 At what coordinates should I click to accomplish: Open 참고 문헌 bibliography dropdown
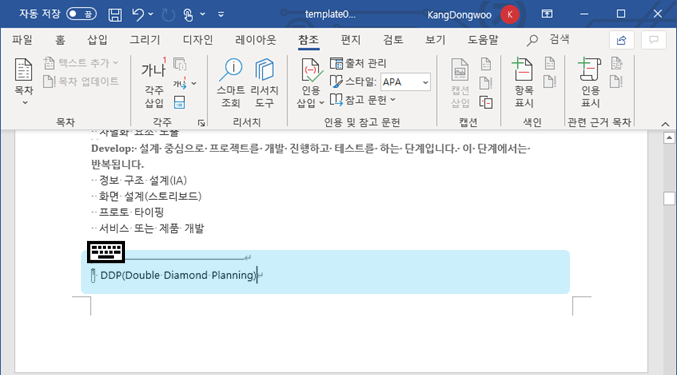[363, 100]
